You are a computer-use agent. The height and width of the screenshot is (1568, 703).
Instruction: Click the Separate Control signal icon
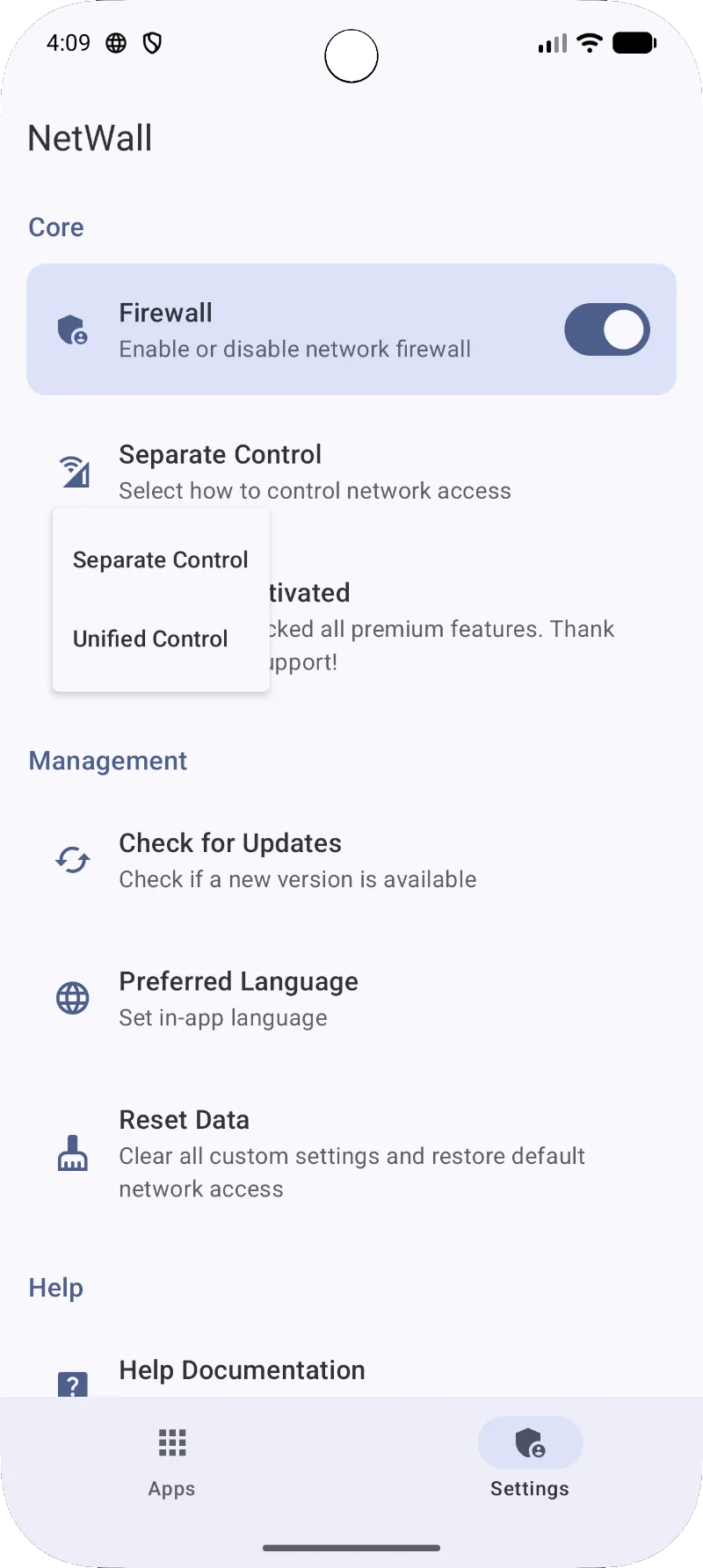pos(75,472)
